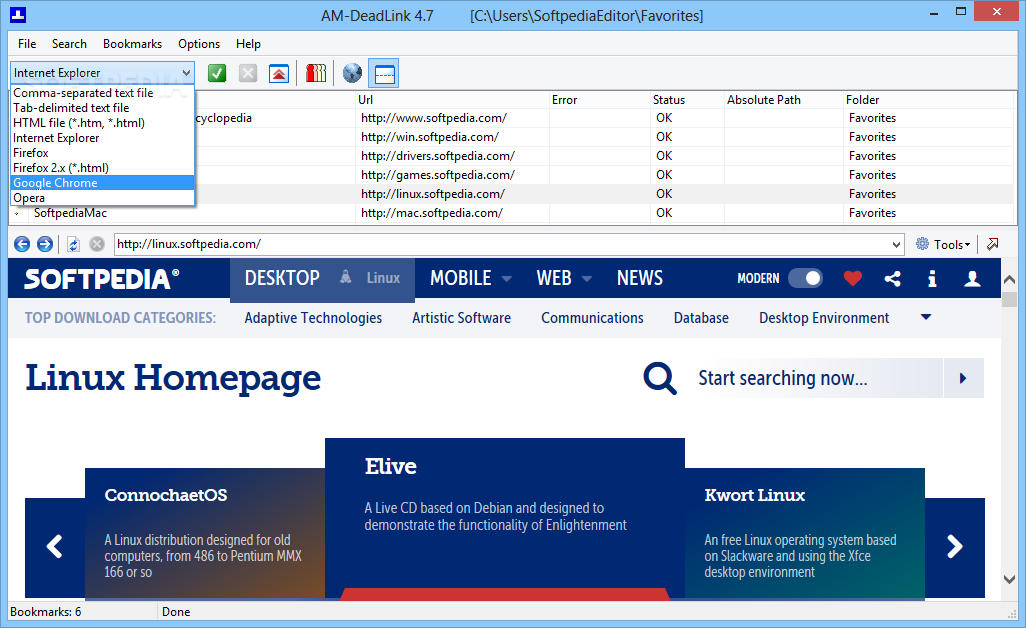
Task: Open Adaptive Technologies category
Action: pos(313,318)
